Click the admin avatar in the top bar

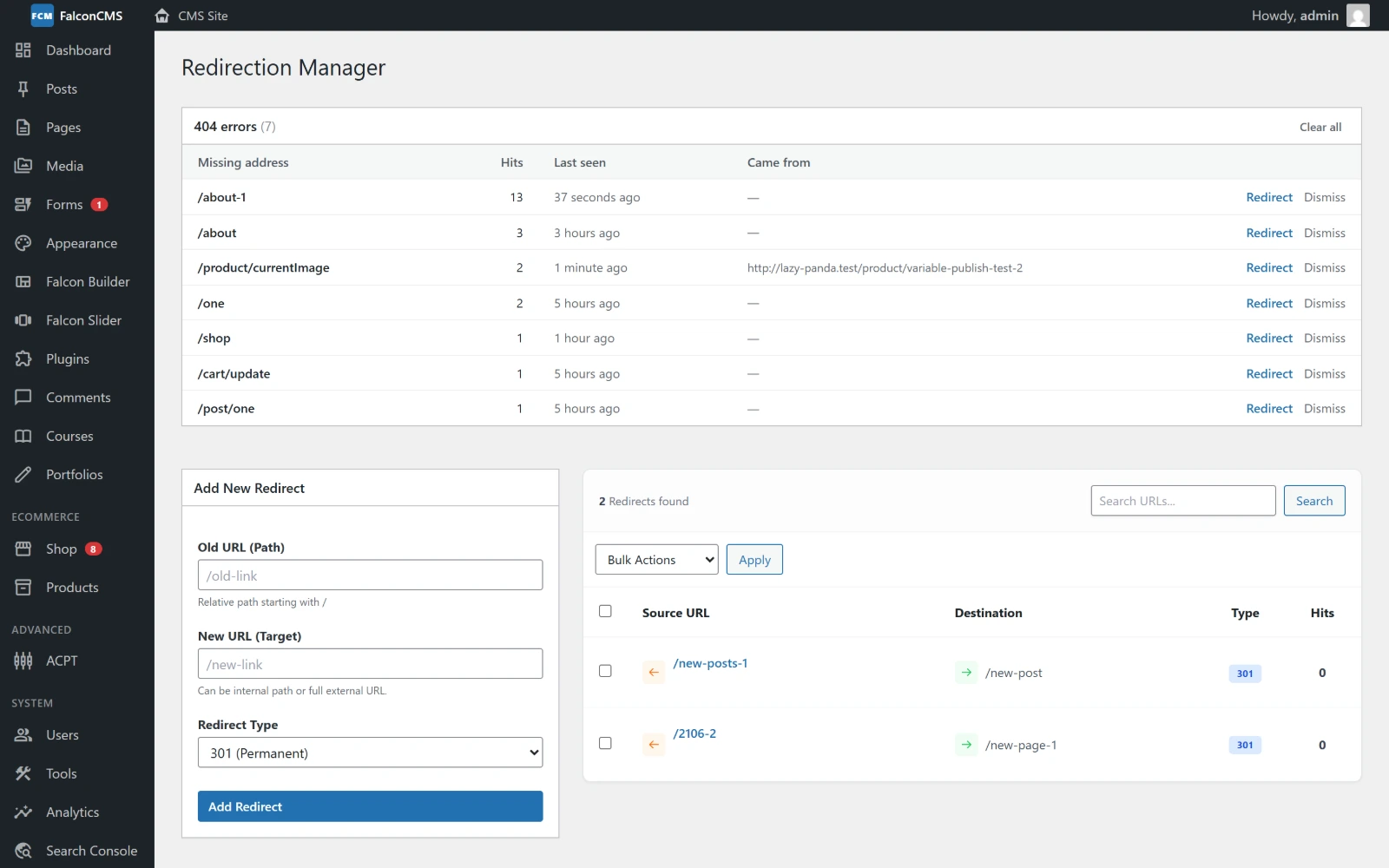pyautogui.click(x=1358, y=16)
